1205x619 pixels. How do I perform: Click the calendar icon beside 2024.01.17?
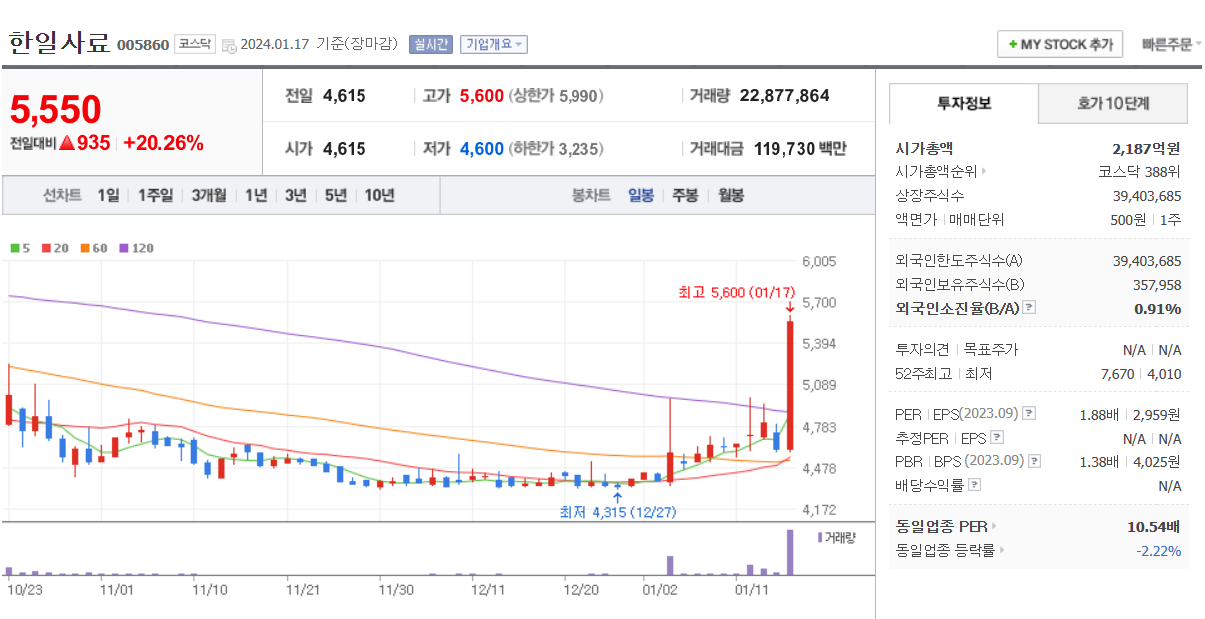229,45
